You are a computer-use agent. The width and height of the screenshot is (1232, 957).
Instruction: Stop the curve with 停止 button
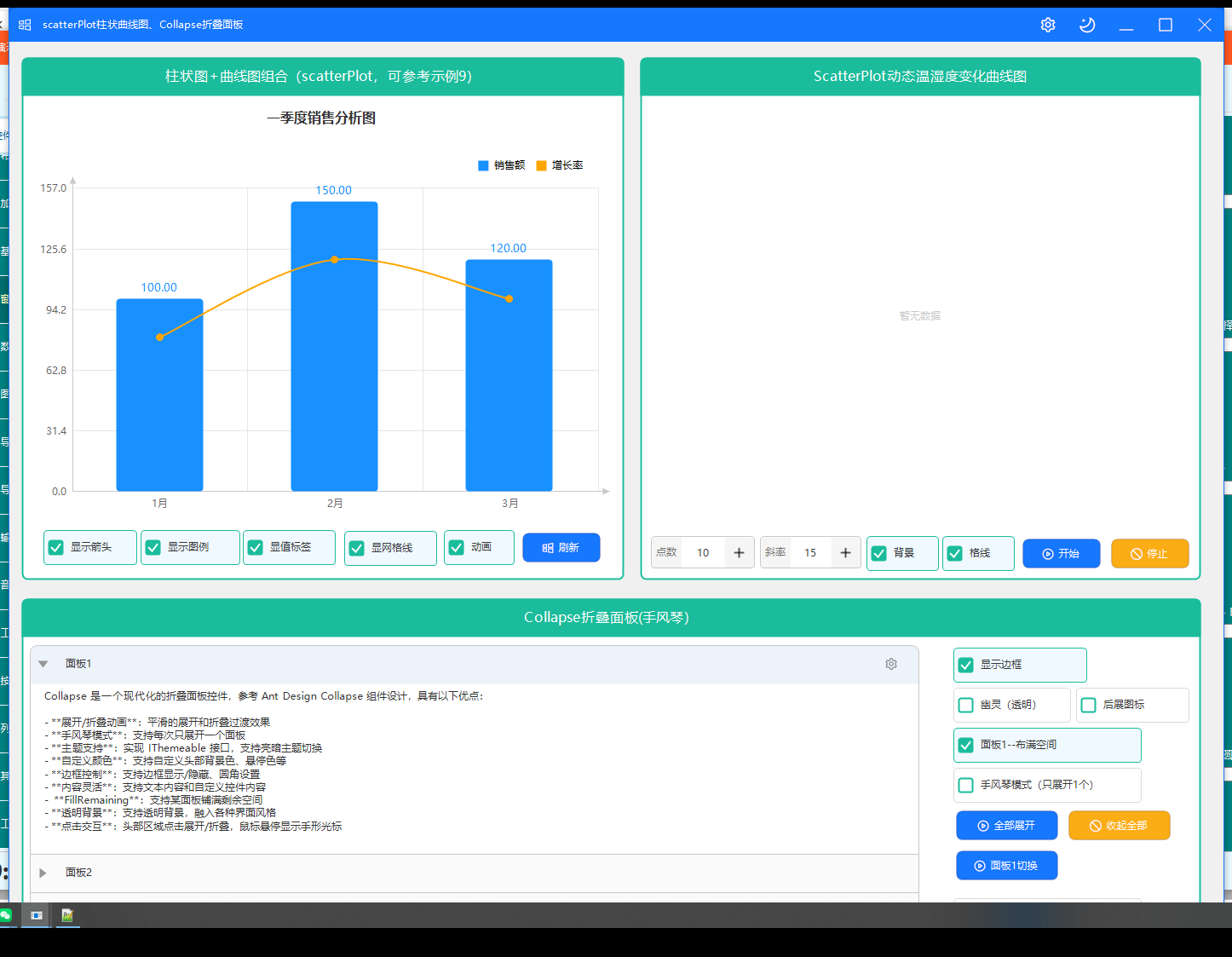coord(1149,553)
